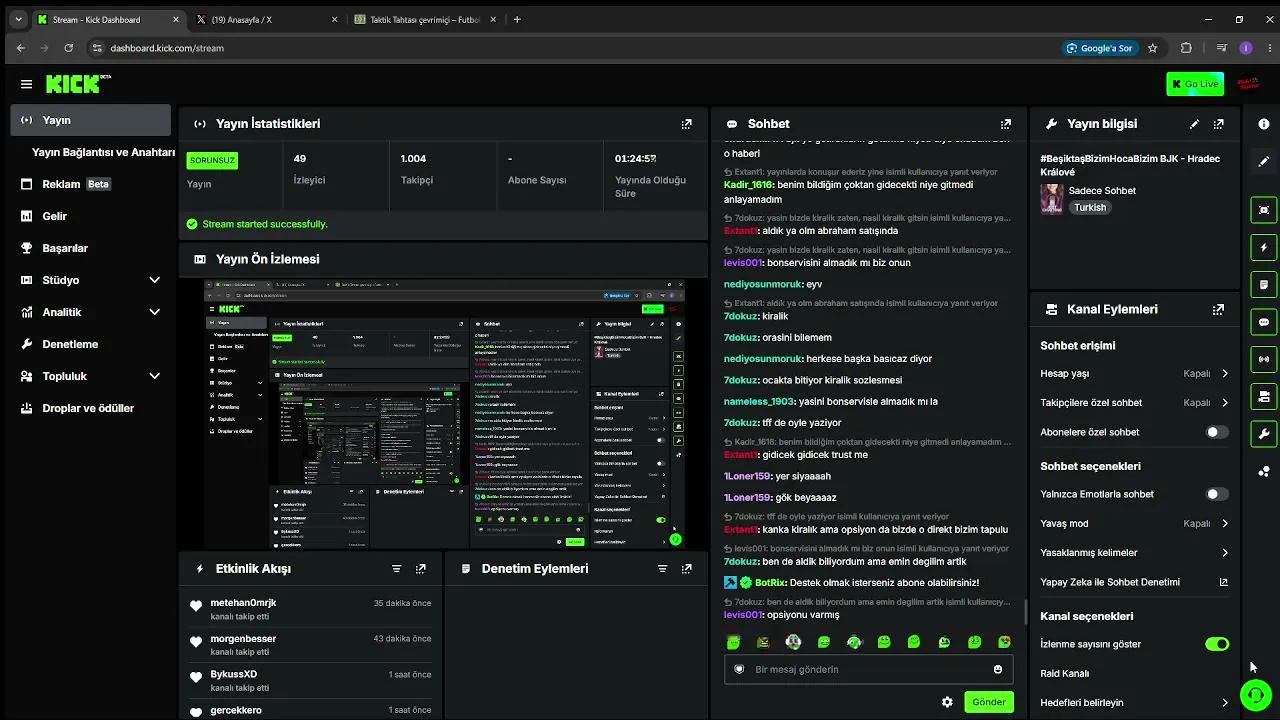Open the Yapay Zeka ile Sohbet Denetimi external link
This screenshot has width=1280, height=720.
[x=1224, y=582]
